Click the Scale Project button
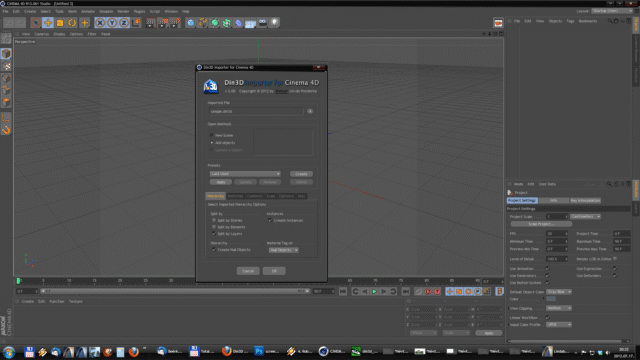Image resolution: width=640 pixels, height=360 pixels. (x=541, y=224)
